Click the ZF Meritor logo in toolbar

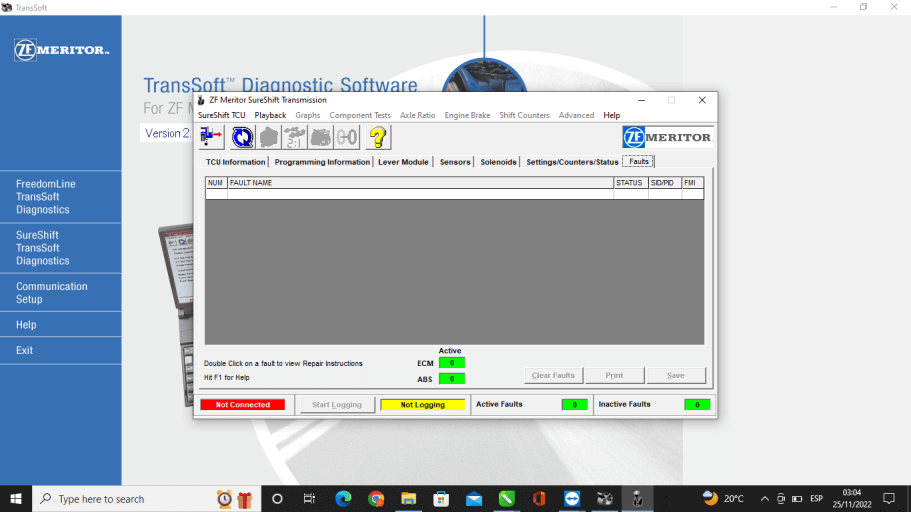click(667, 137)
